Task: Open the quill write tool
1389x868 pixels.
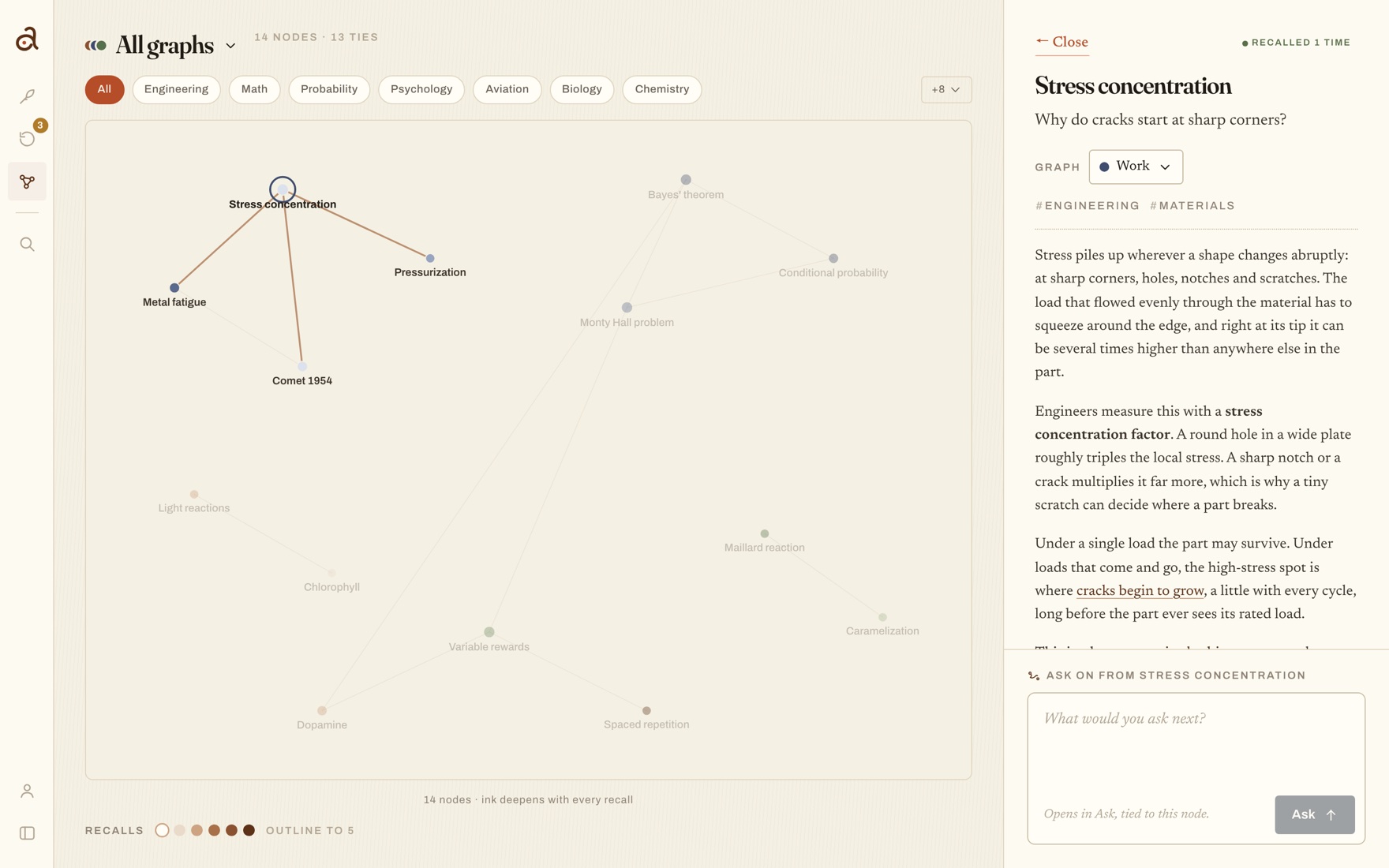Action: click(27, 96)
